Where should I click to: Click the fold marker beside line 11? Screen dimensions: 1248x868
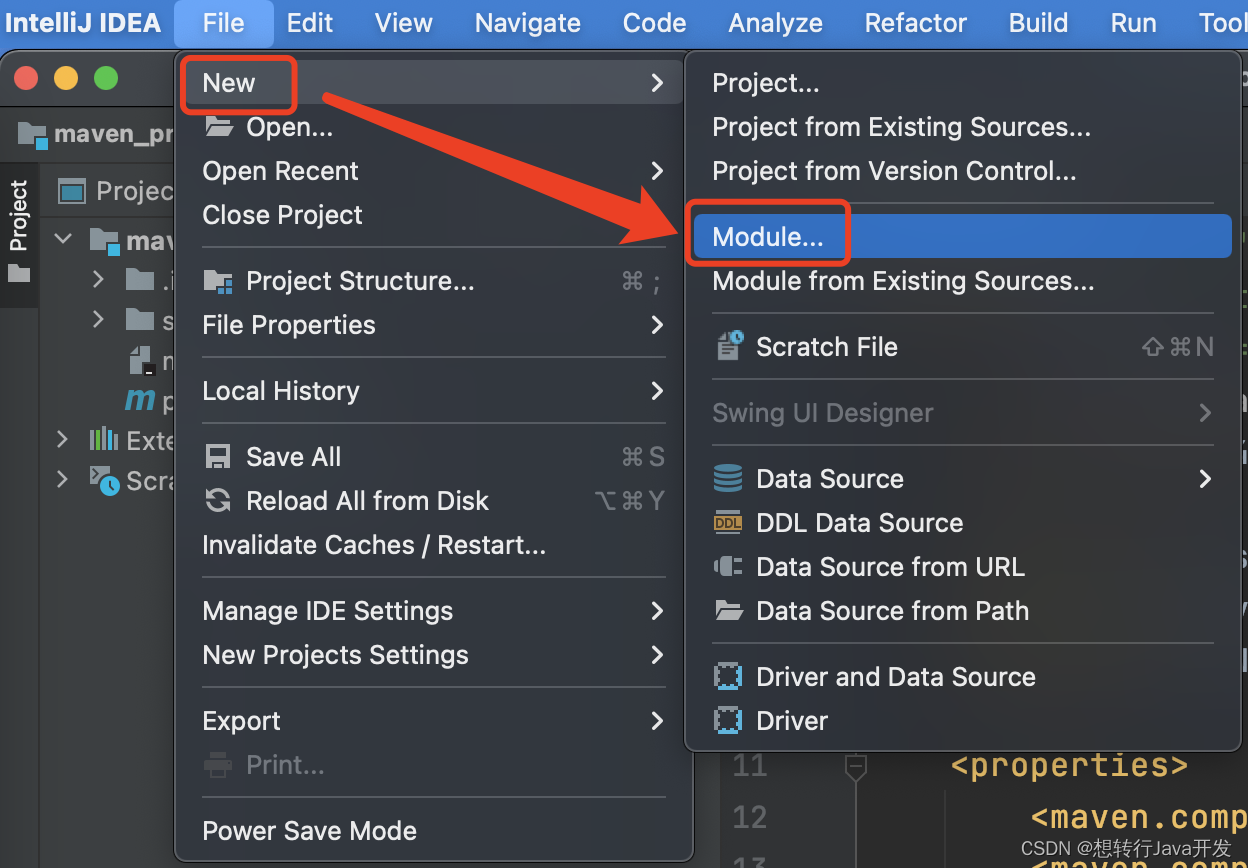(854, 767)
